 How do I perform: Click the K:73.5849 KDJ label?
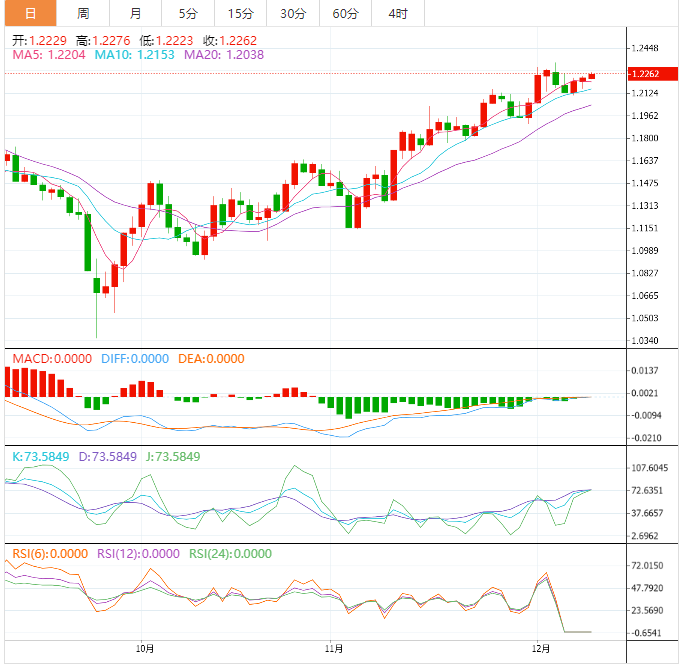(40, 457)
